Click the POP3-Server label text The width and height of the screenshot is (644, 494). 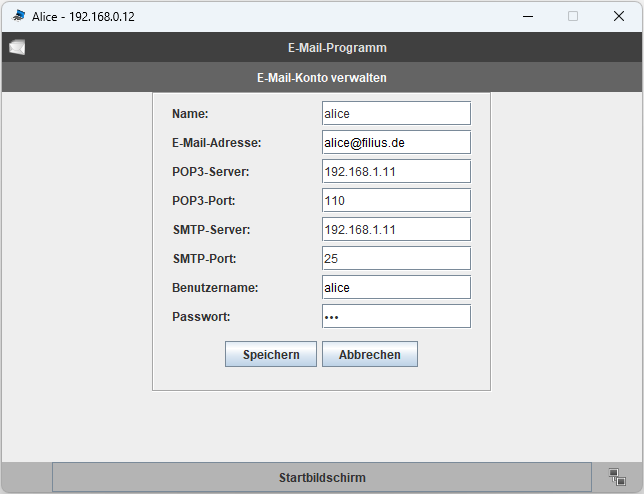click(x=210, y=172)
